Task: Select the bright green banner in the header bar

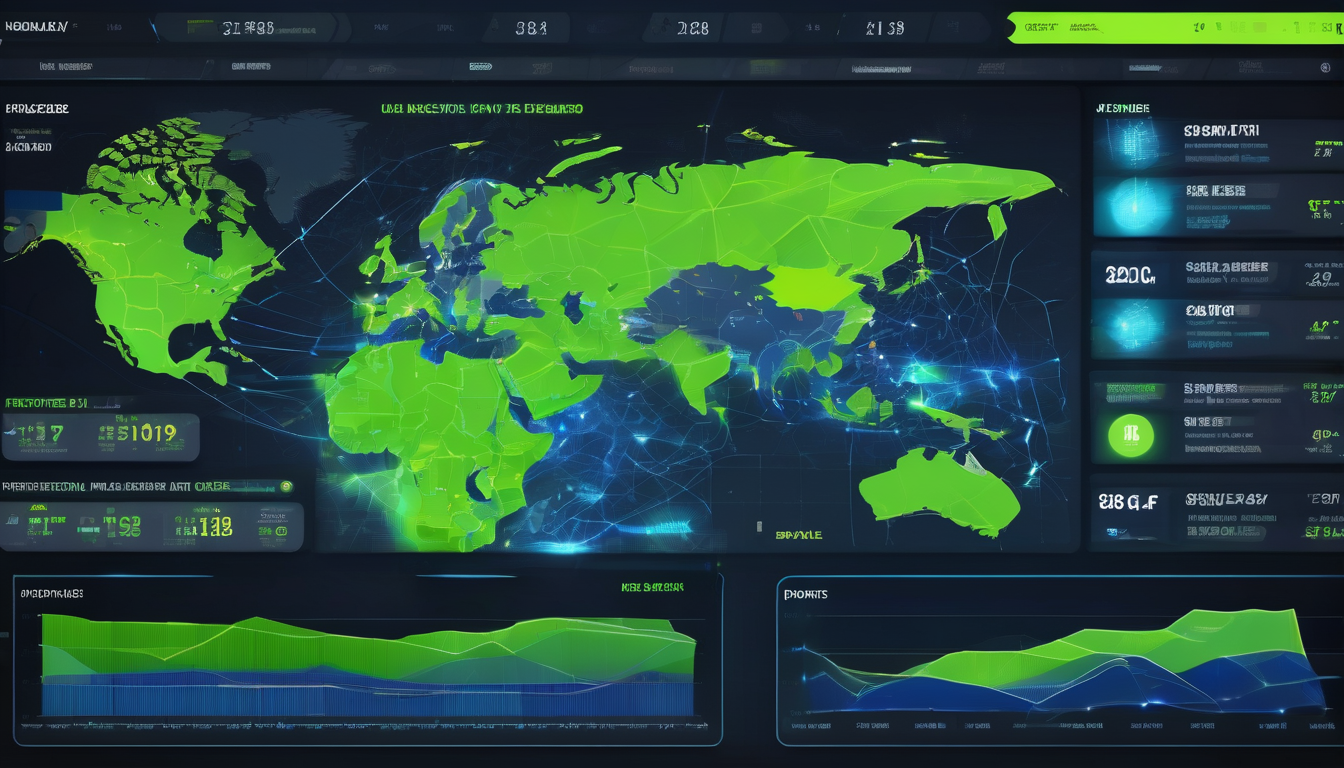Action: click(x=1176, y=27)
